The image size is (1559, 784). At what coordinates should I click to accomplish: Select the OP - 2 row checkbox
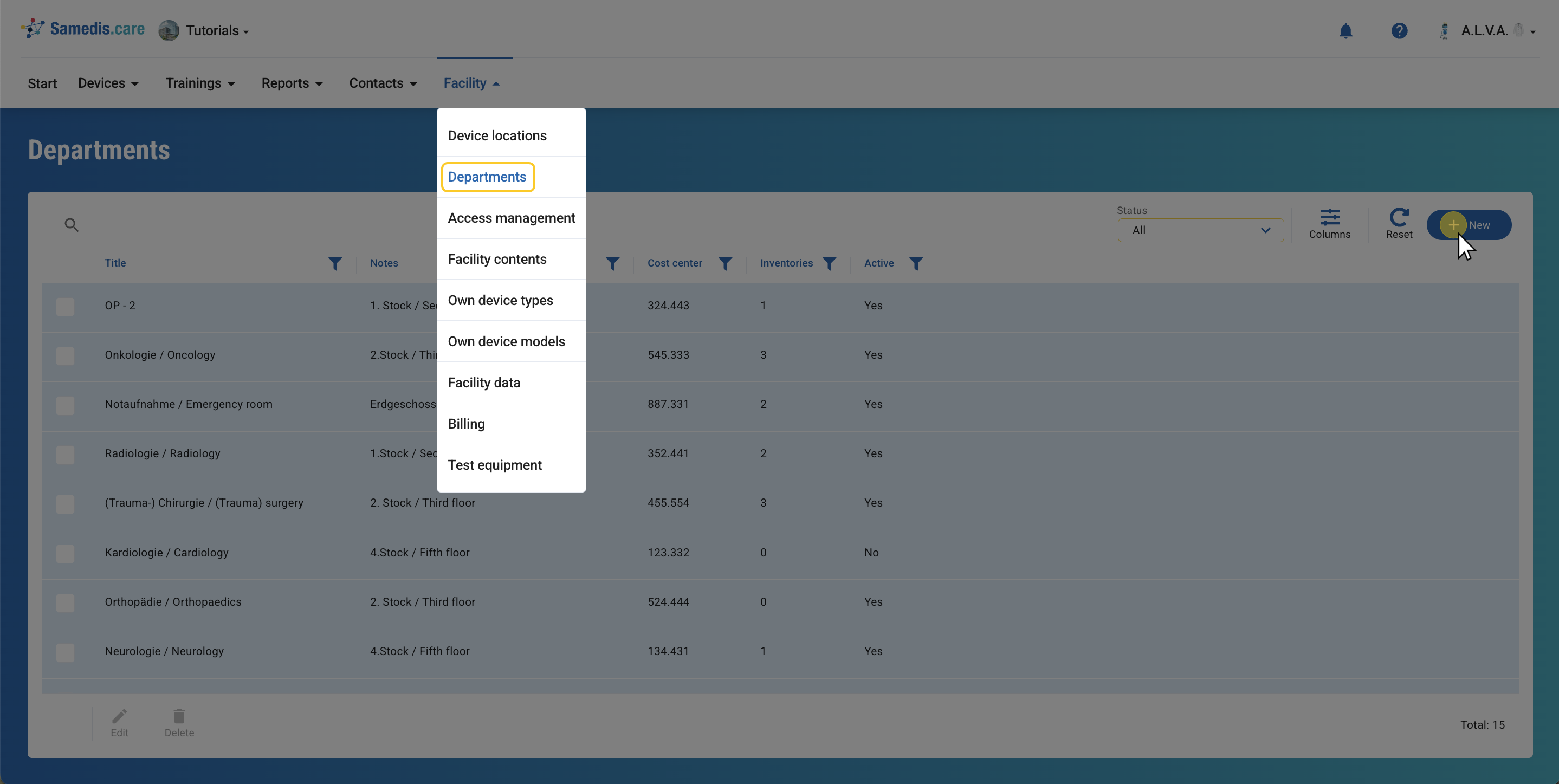click(66, 306)
